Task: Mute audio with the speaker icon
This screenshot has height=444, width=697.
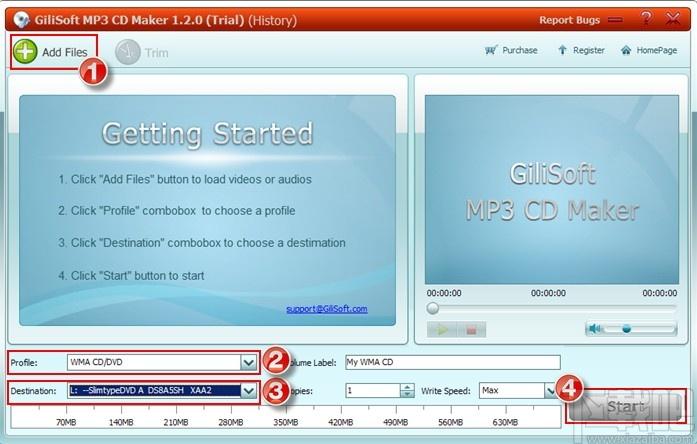Action: [594, 329]
